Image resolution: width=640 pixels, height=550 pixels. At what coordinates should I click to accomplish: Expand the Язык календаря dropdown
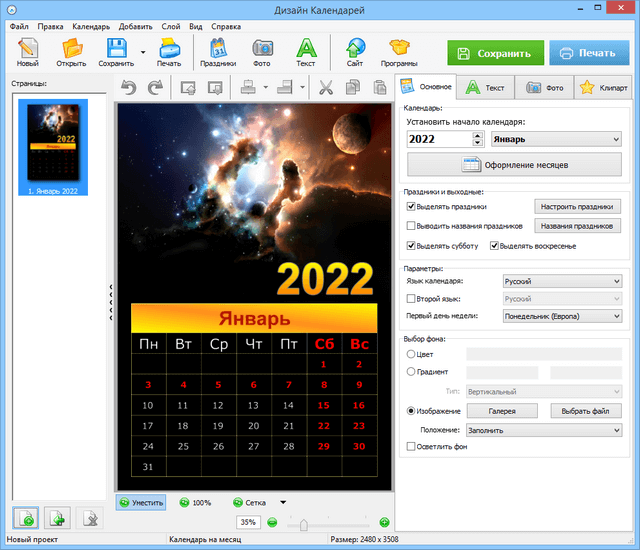point(561,282)
